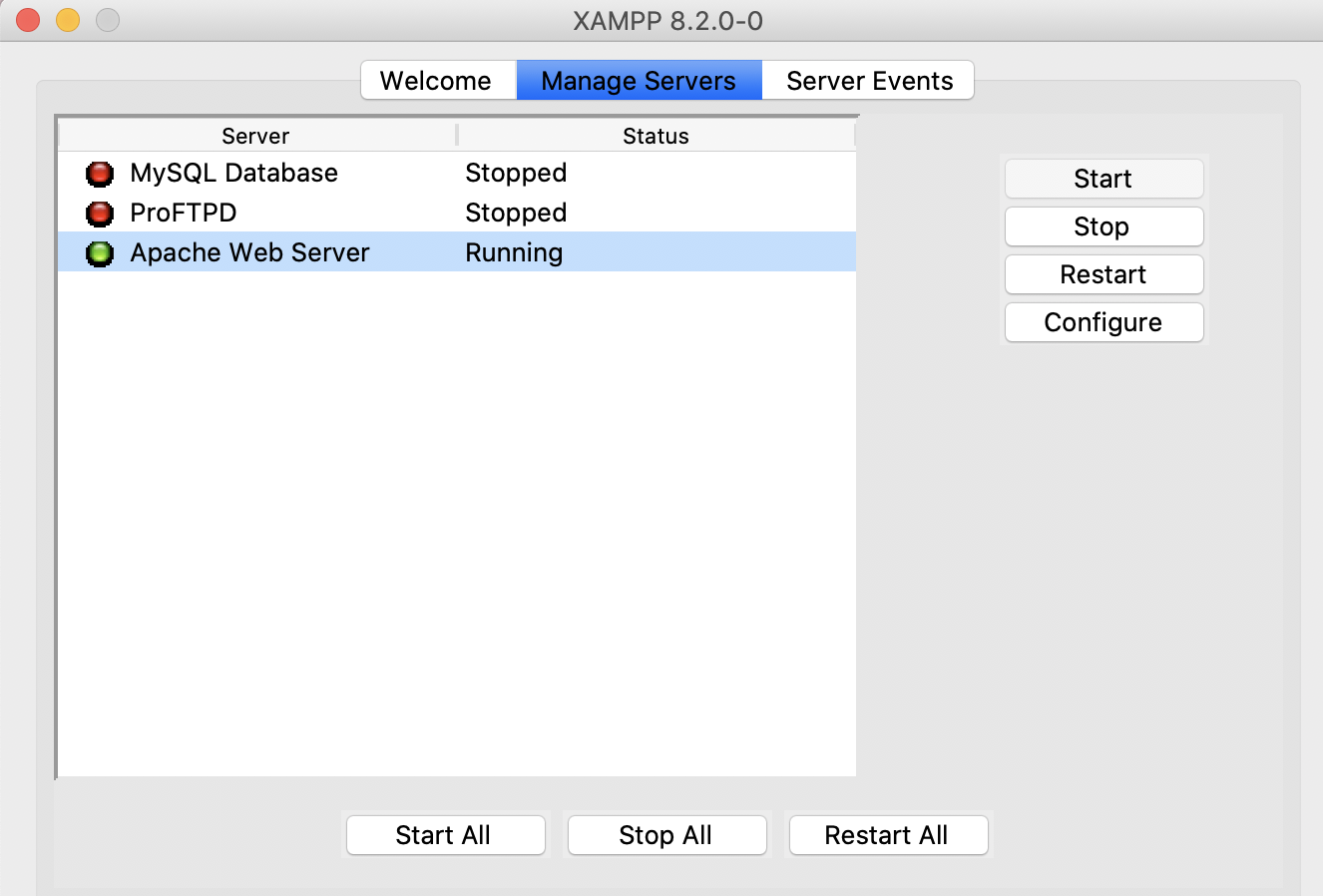Image resolution: width=1323 pixels, height=896 pixels.
Task: Click the Stopped status of MySQL Database
Action: coord(516,173)
